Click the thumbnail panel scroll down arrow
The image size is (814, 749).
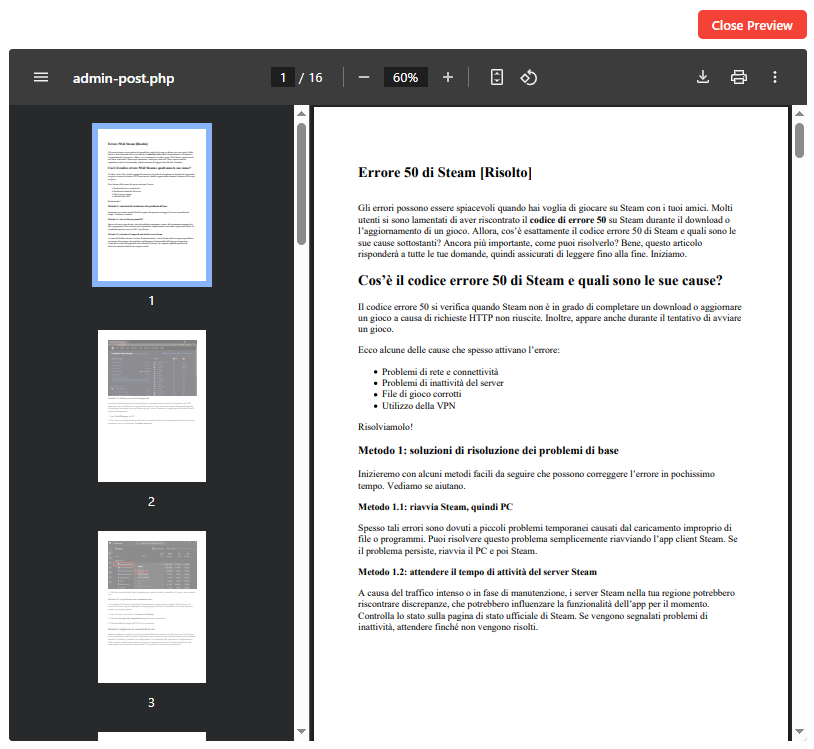(x=301, y=731)
